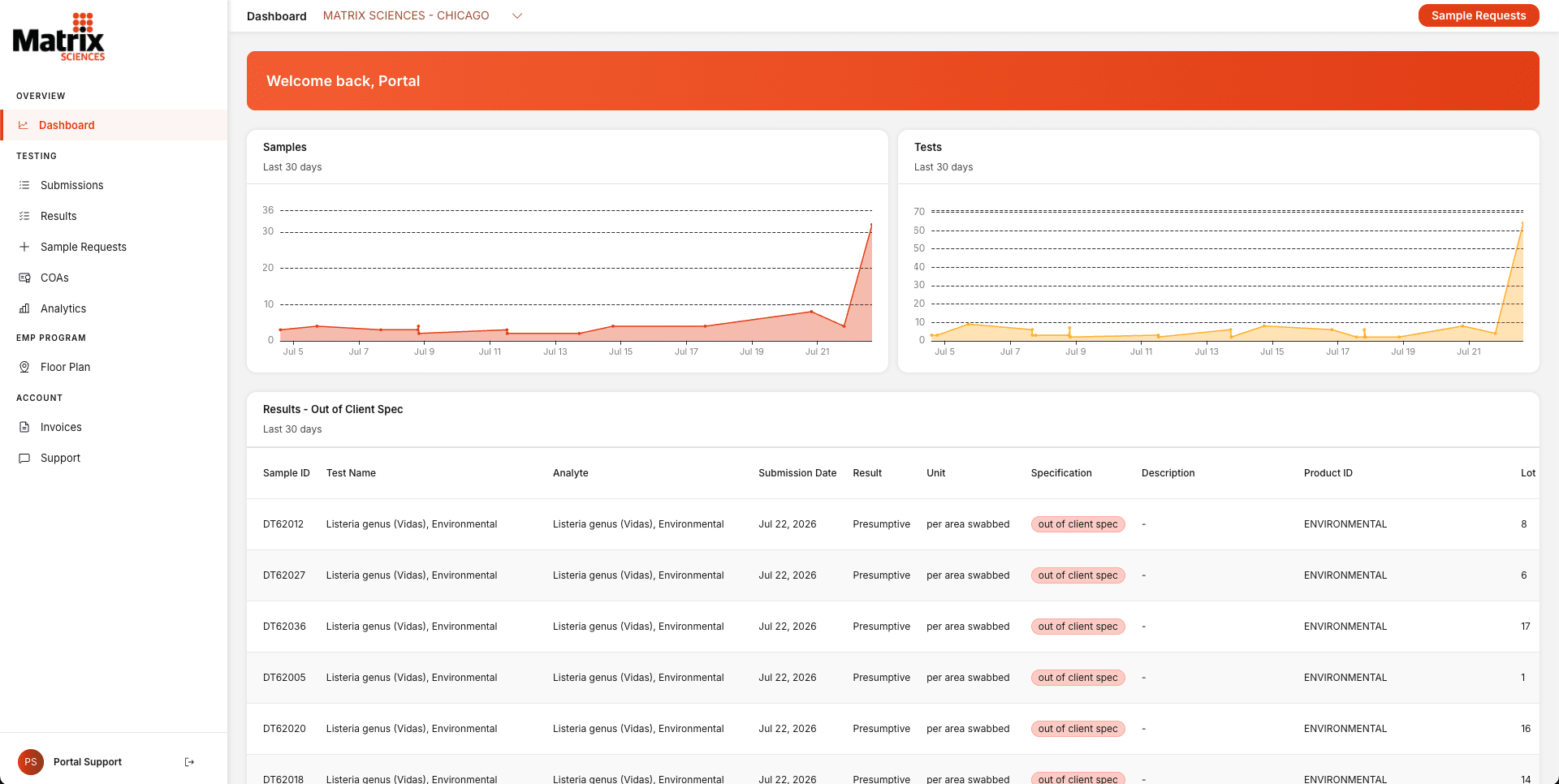Click per area swabbed unit in DT62020 row
Image resolution: width=1559 pixels, height=784 pixels.
click(x=968, y=729)
